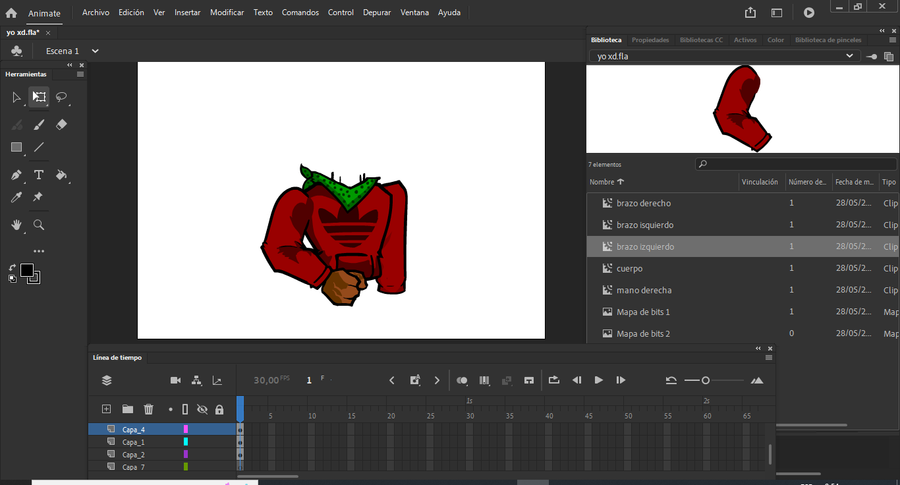Select the Lasso tool
The height and width of the screenshot is (485, 900).
[x=61, y=97]
